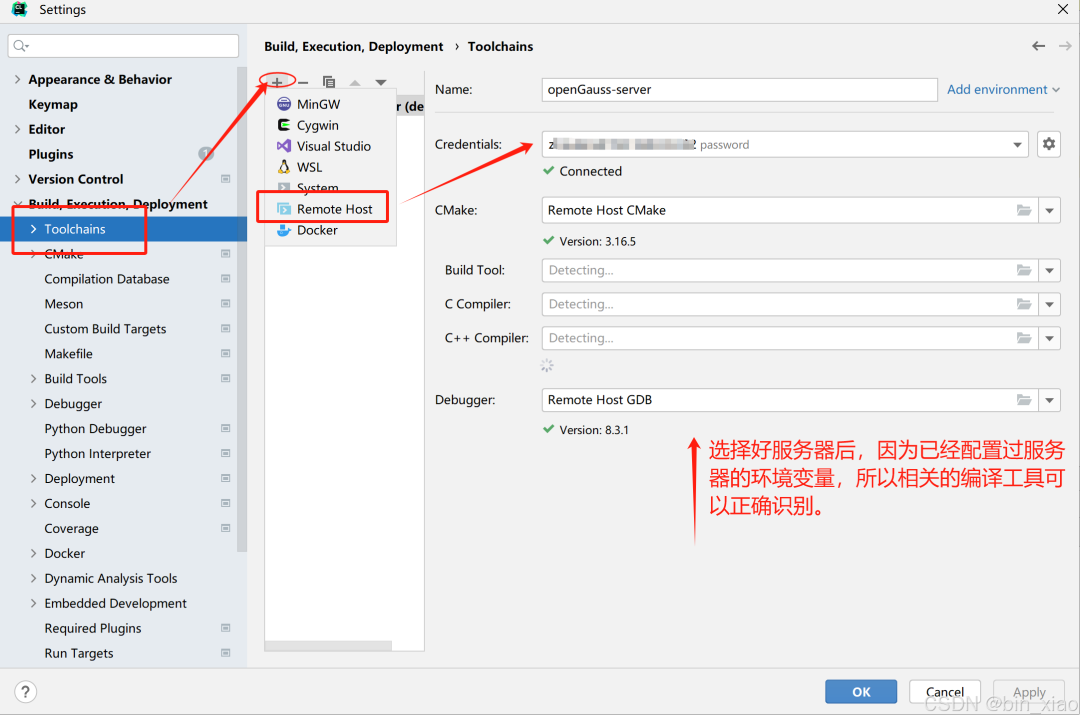Expand Debugger settings node
Screen dimensions: 1080x722
[33, 404]
